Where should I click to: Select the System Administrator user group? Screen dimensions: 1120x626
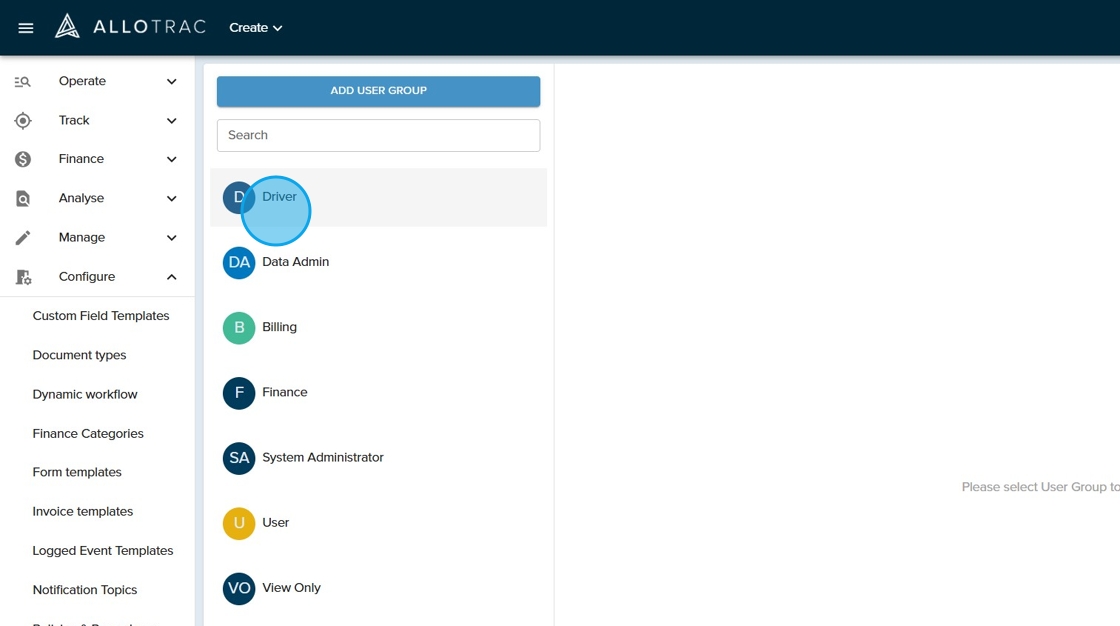click(322, 458)
